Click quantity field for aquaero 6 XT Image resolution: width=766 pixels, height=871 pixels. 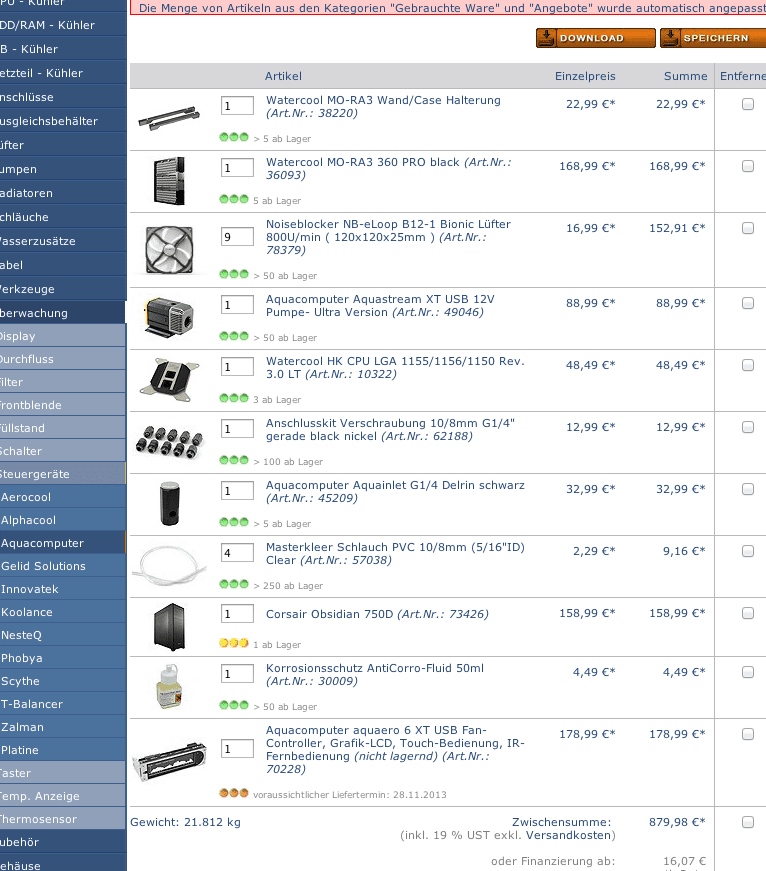[x=237, y=749]
